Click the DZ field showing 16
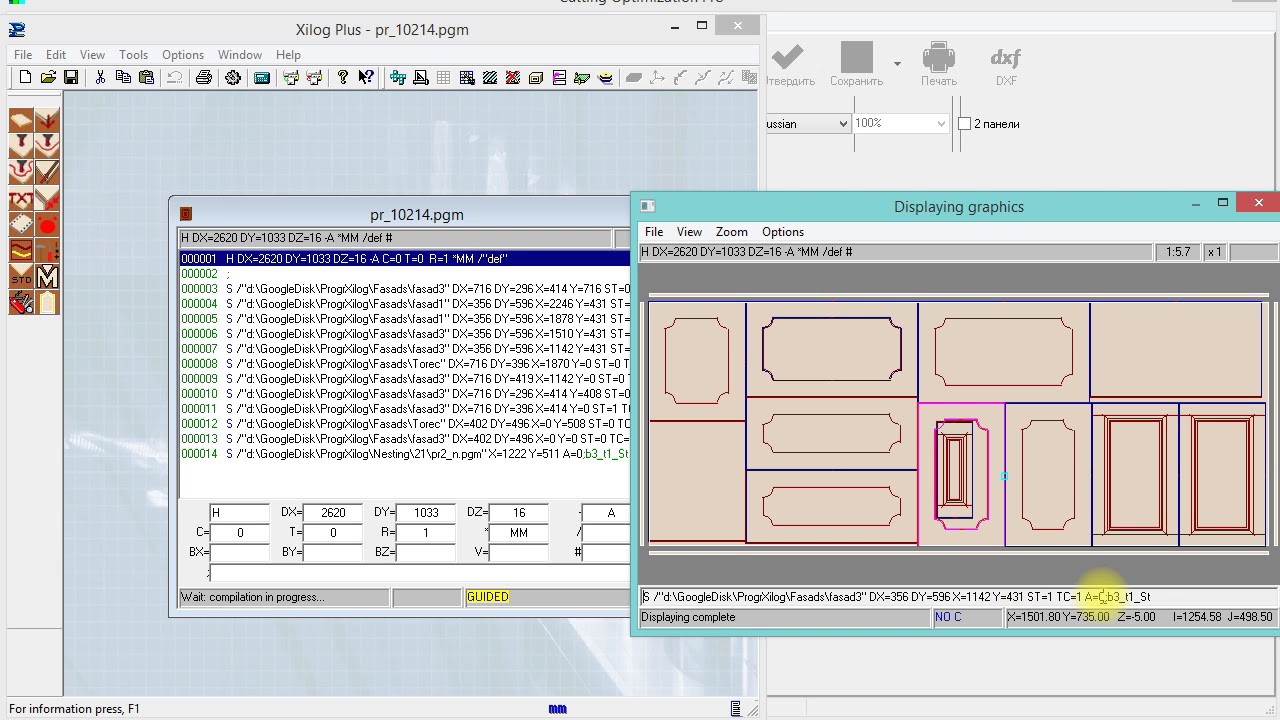 click(x=519, y=513)
